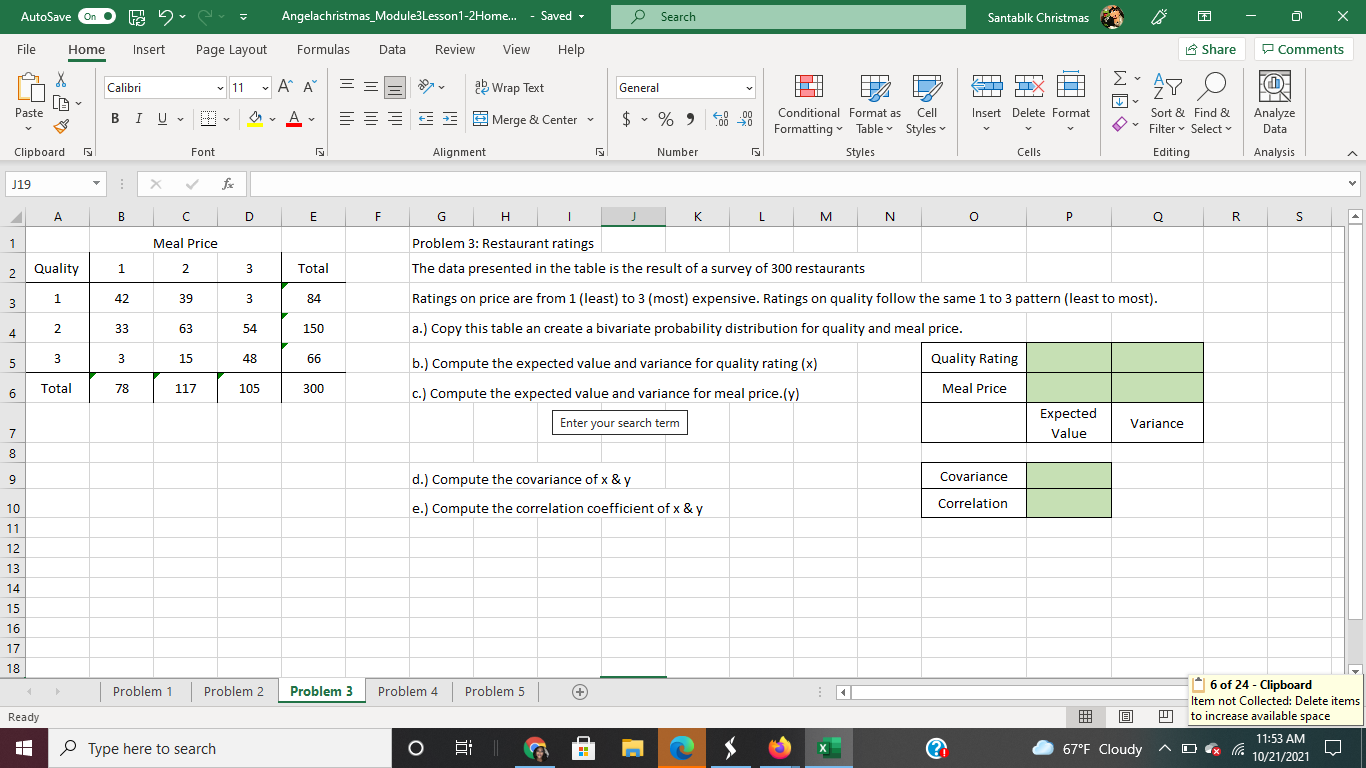
Task: Toggle the AutoSave switch
Action: click(x=96, y=17)
